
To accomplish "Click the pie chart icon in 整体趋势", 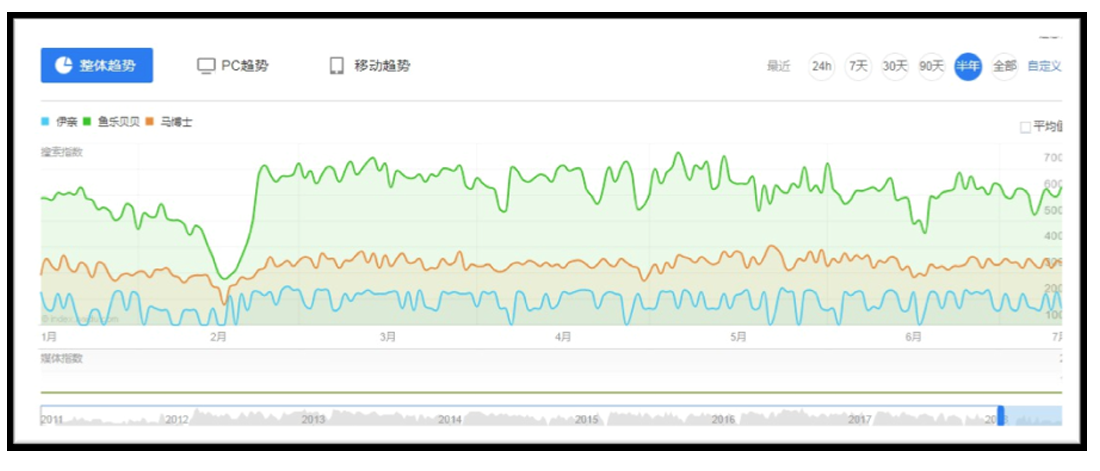I will tap(63, 66).
